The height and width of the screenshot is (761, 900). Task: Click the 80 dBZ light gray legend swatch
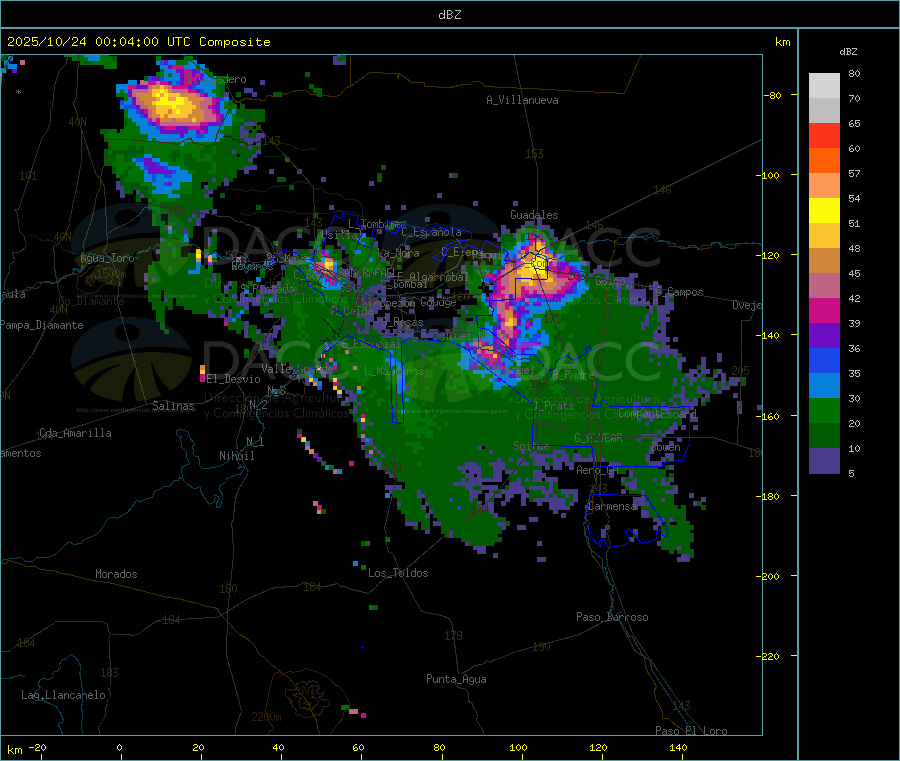[824, 86]
